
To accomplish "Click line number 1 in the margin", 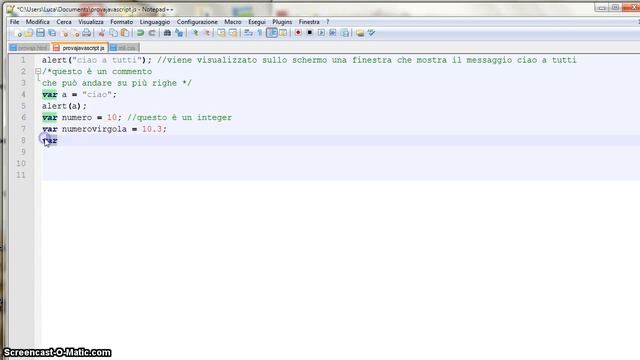I will coord(23,60).
